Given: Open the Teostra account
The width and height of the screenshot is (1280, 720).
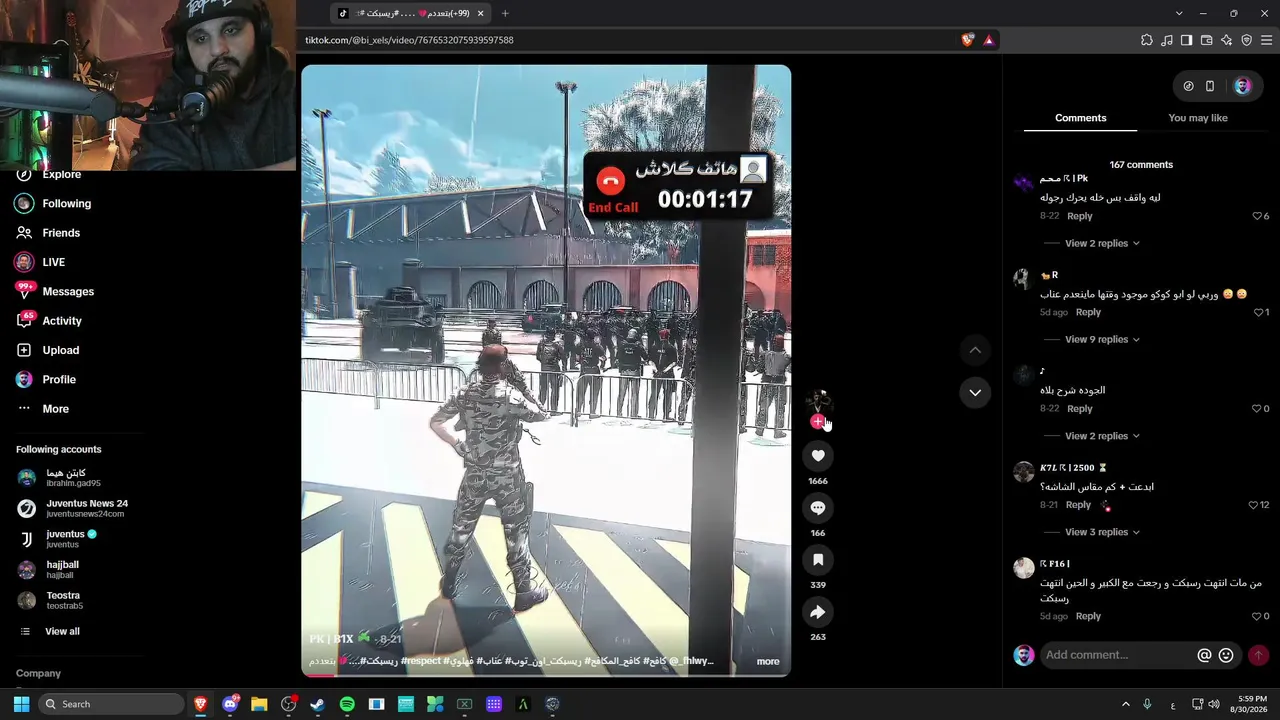Looking at the screenshot, I should (62, 600).
